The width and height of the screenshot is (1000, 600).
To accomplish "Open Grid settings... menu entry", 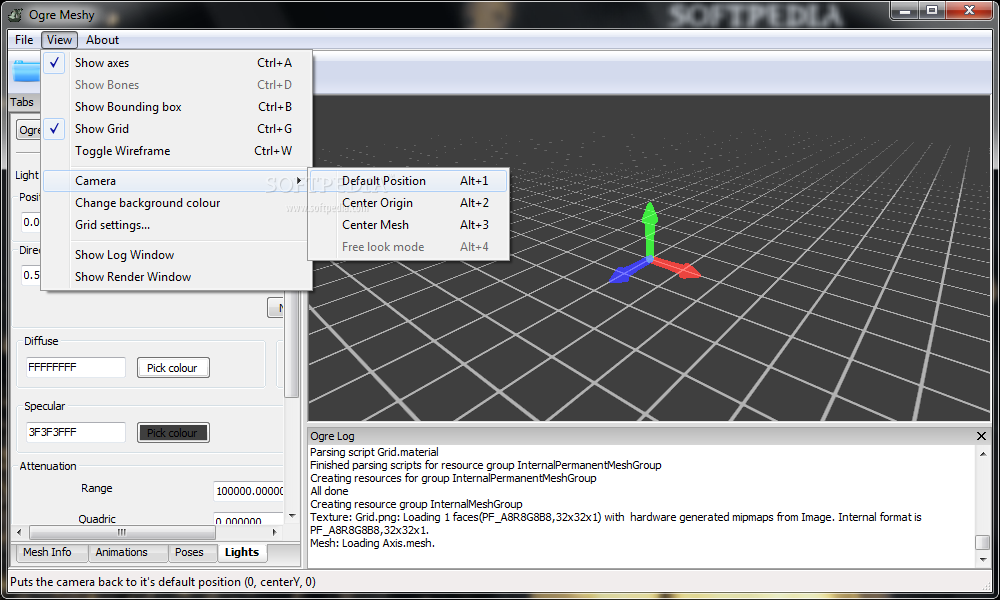I will tap(177, 225).
